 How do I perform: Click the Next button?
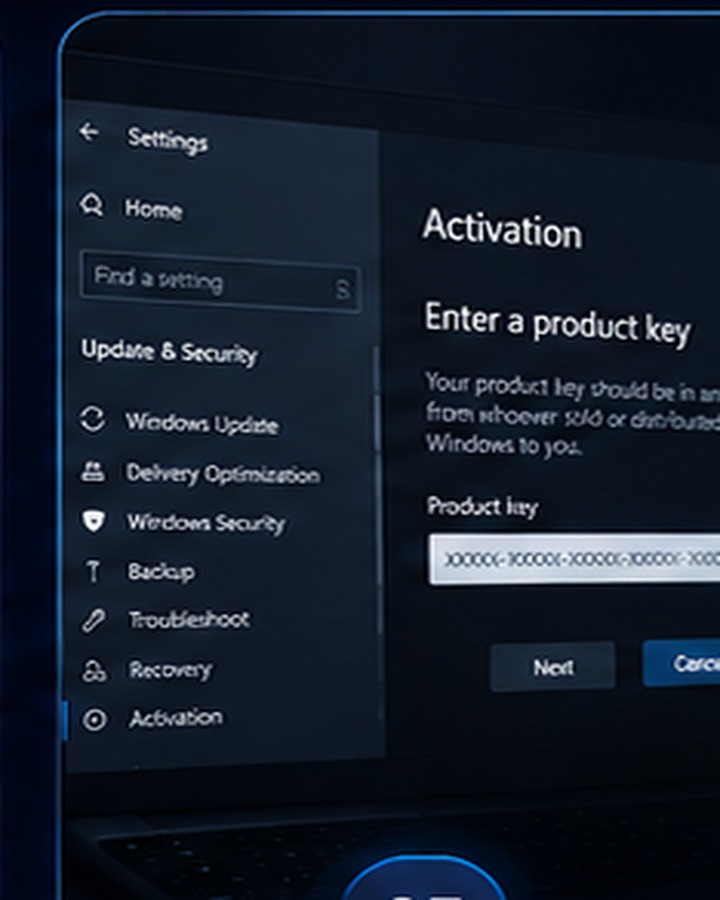(553, 667)
